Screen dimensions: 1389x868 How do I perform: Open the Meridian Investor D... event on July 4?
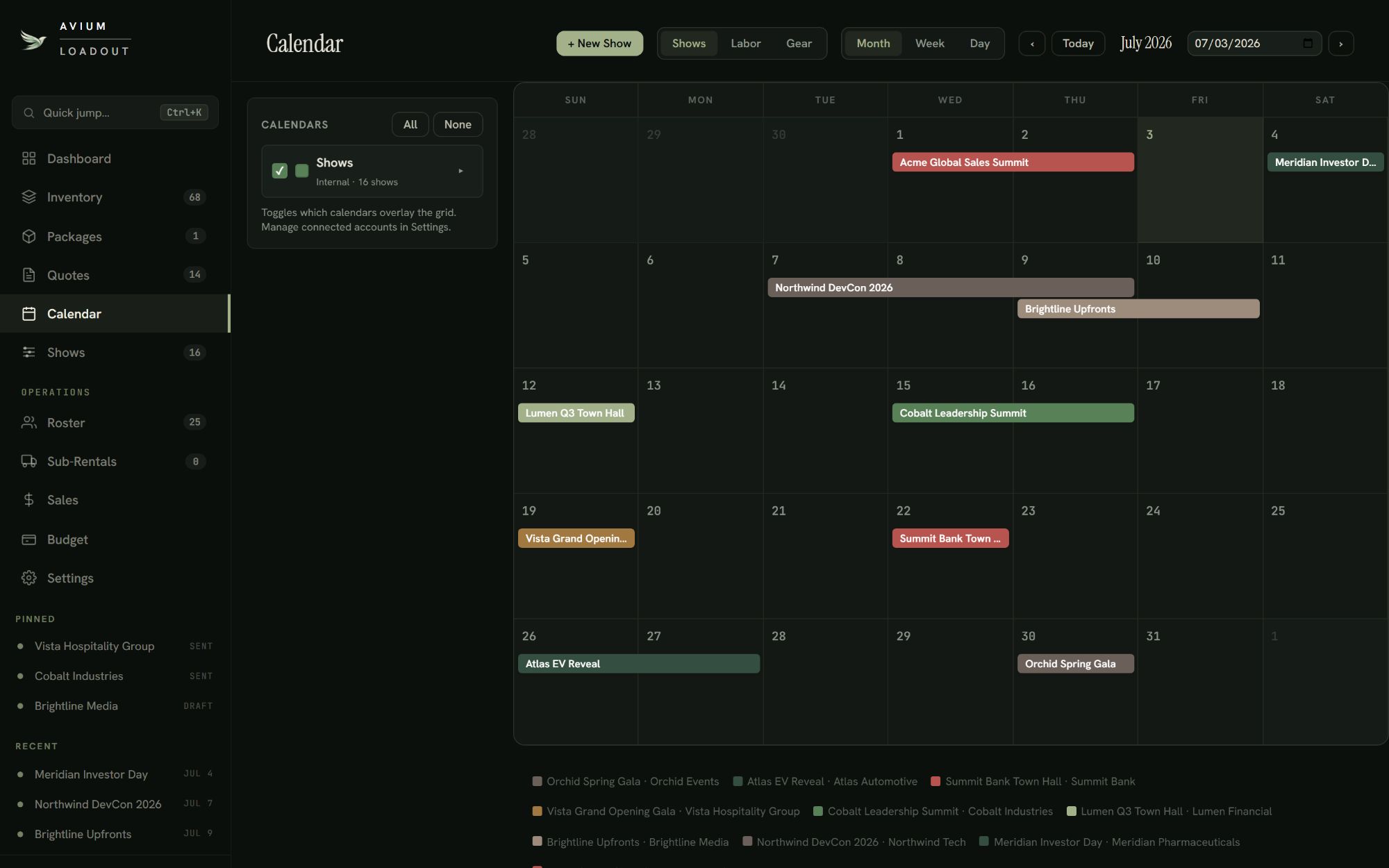point(1326,162)
